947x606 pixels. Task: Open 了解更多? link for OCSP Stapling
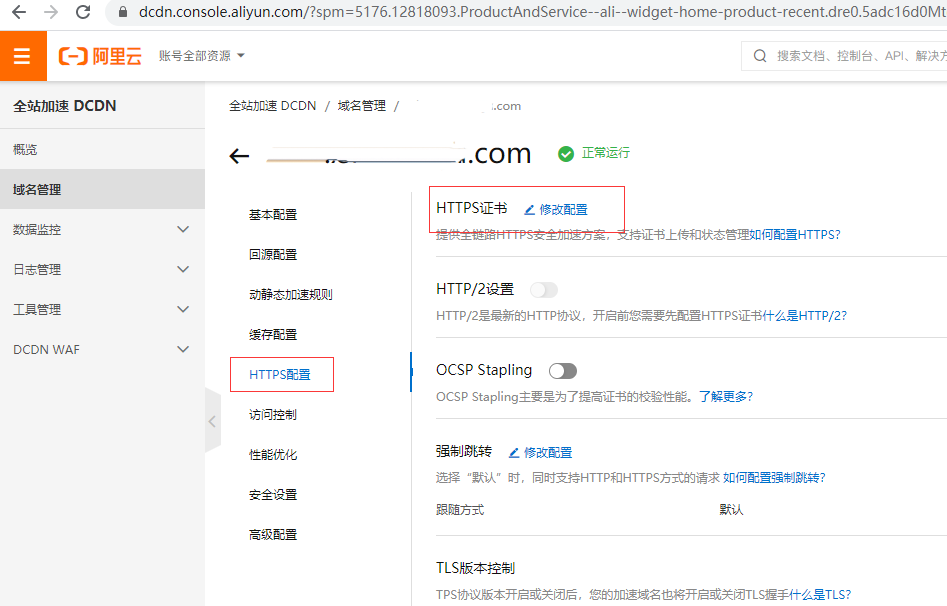[x=726, y=396]
